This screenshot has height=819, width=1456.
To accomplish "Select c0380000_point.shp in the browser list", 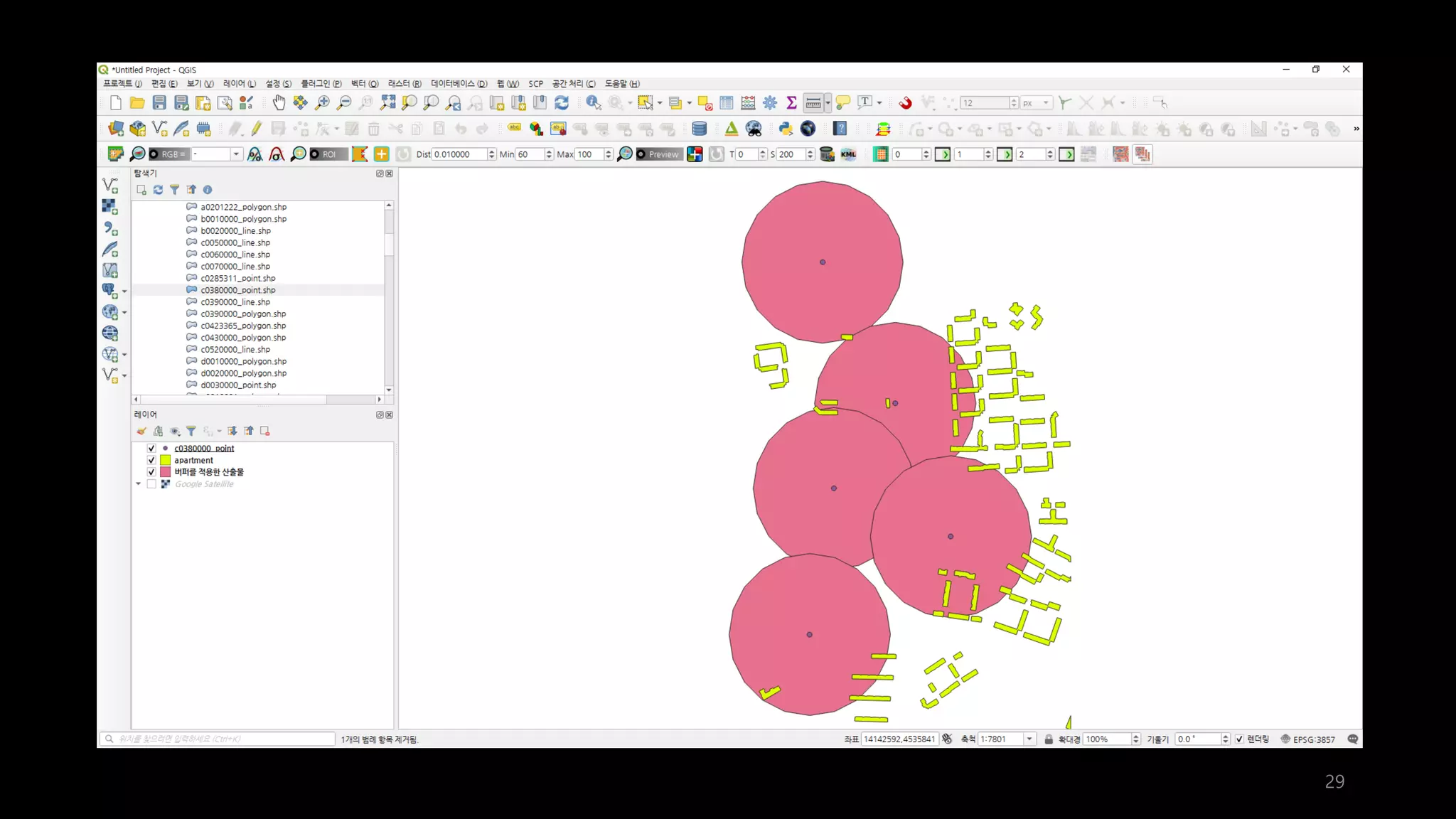I will (237, 290).
